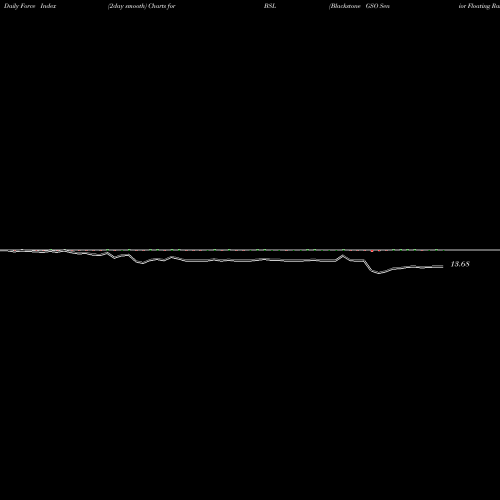Click the '(Blackstone GSO Sen' header text
Viewport: 500px width, 500px height.
click(359, 6)
